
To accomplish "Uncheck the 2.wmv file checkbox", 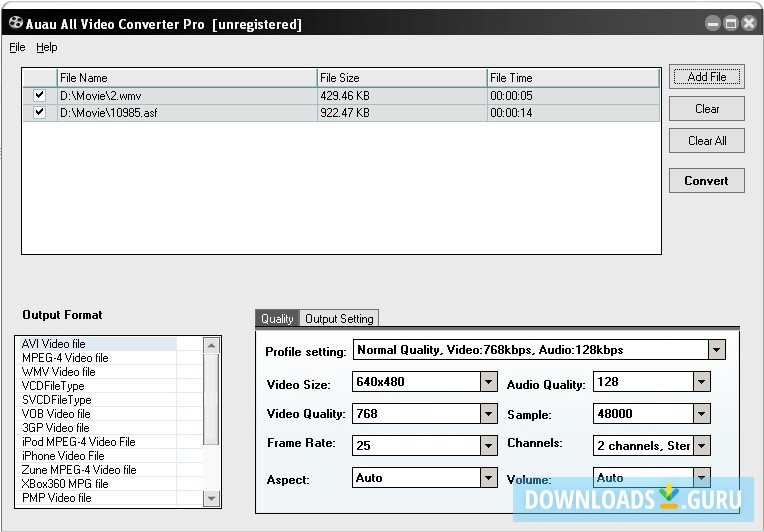I will pyautogui.click(x=39, y=95).
